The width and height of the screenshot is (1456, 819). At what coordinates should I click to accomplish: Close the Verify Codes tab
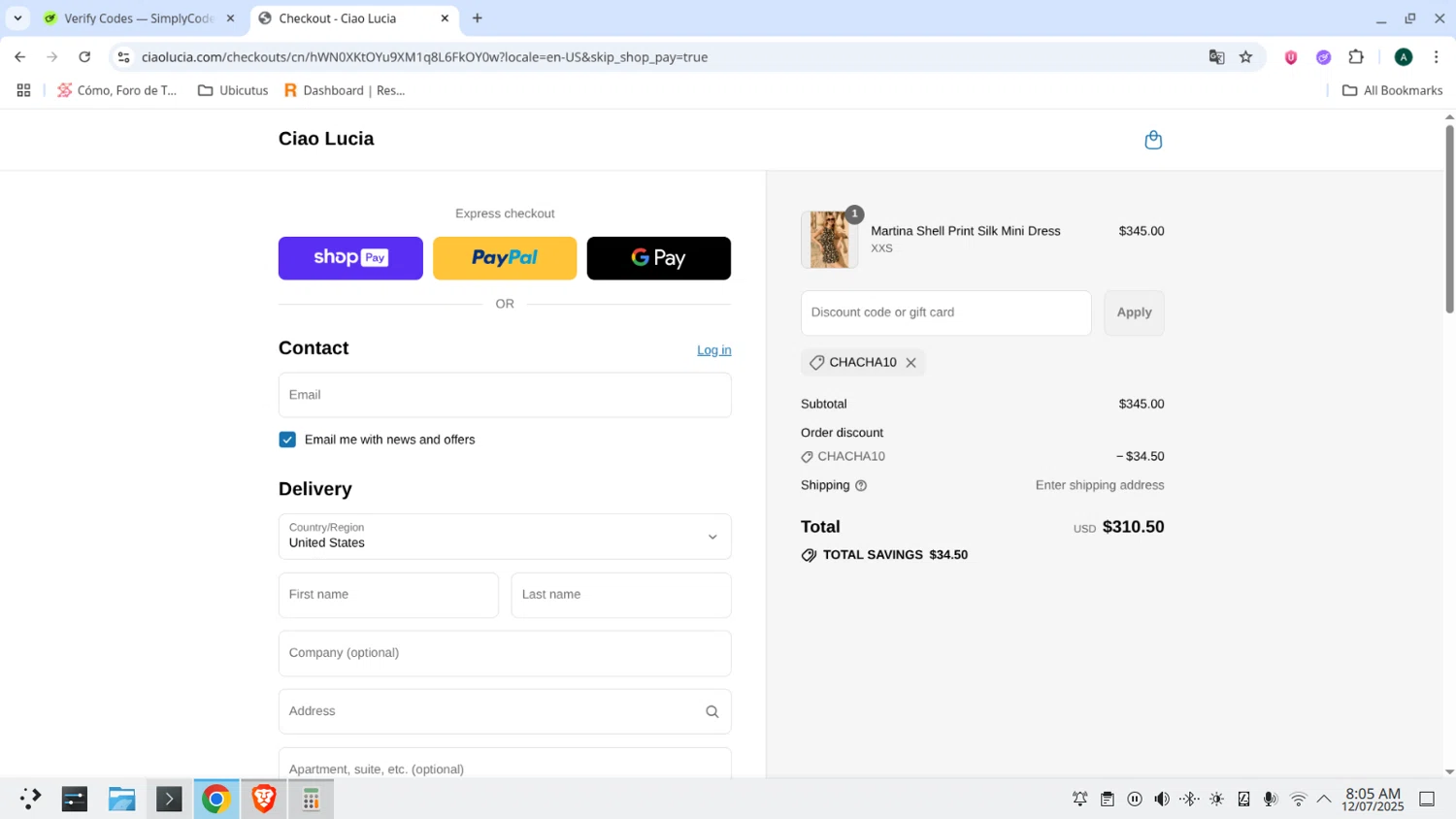click(230, 18)
